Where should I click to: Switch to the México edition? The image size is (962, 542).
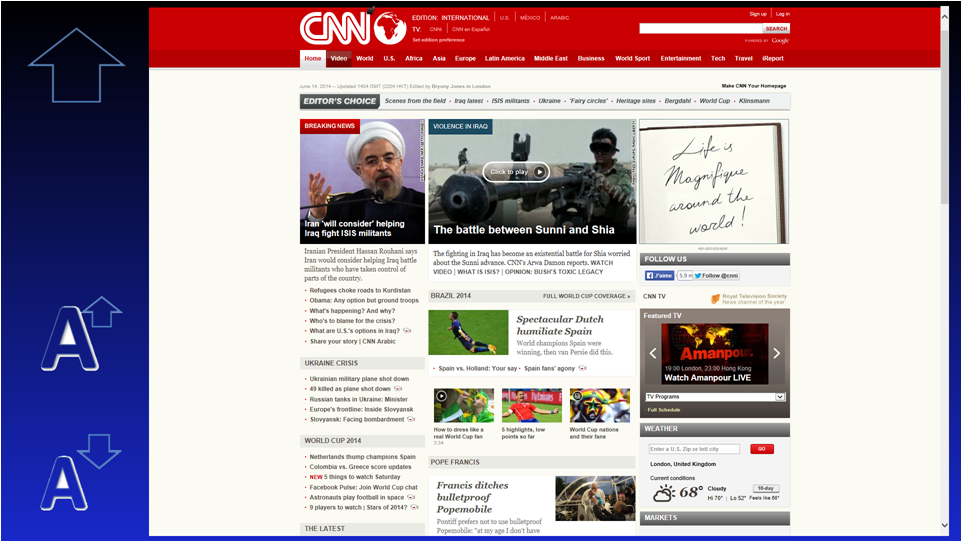pos(530,18)
